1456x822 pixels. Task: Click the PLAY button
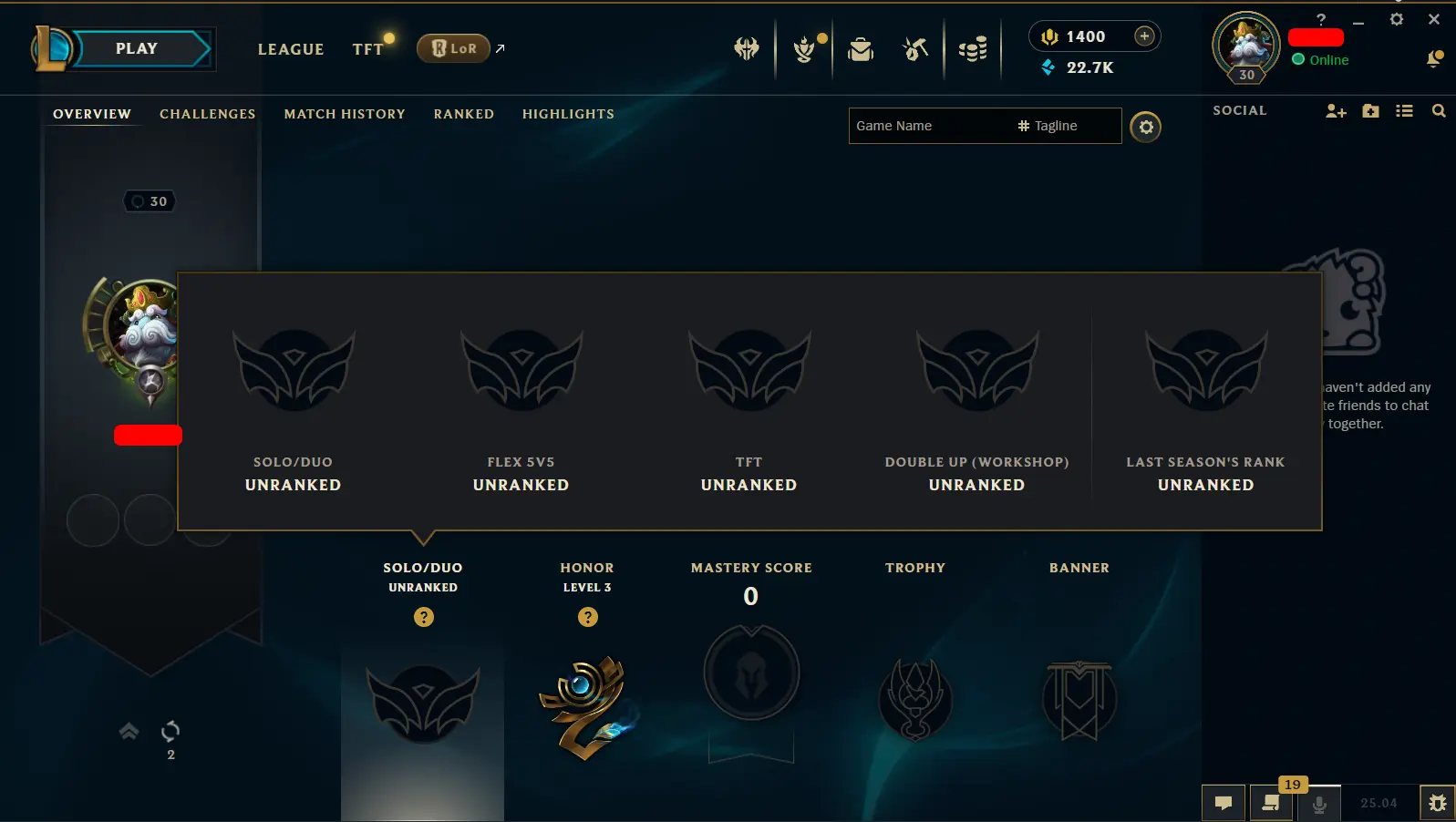137,48
